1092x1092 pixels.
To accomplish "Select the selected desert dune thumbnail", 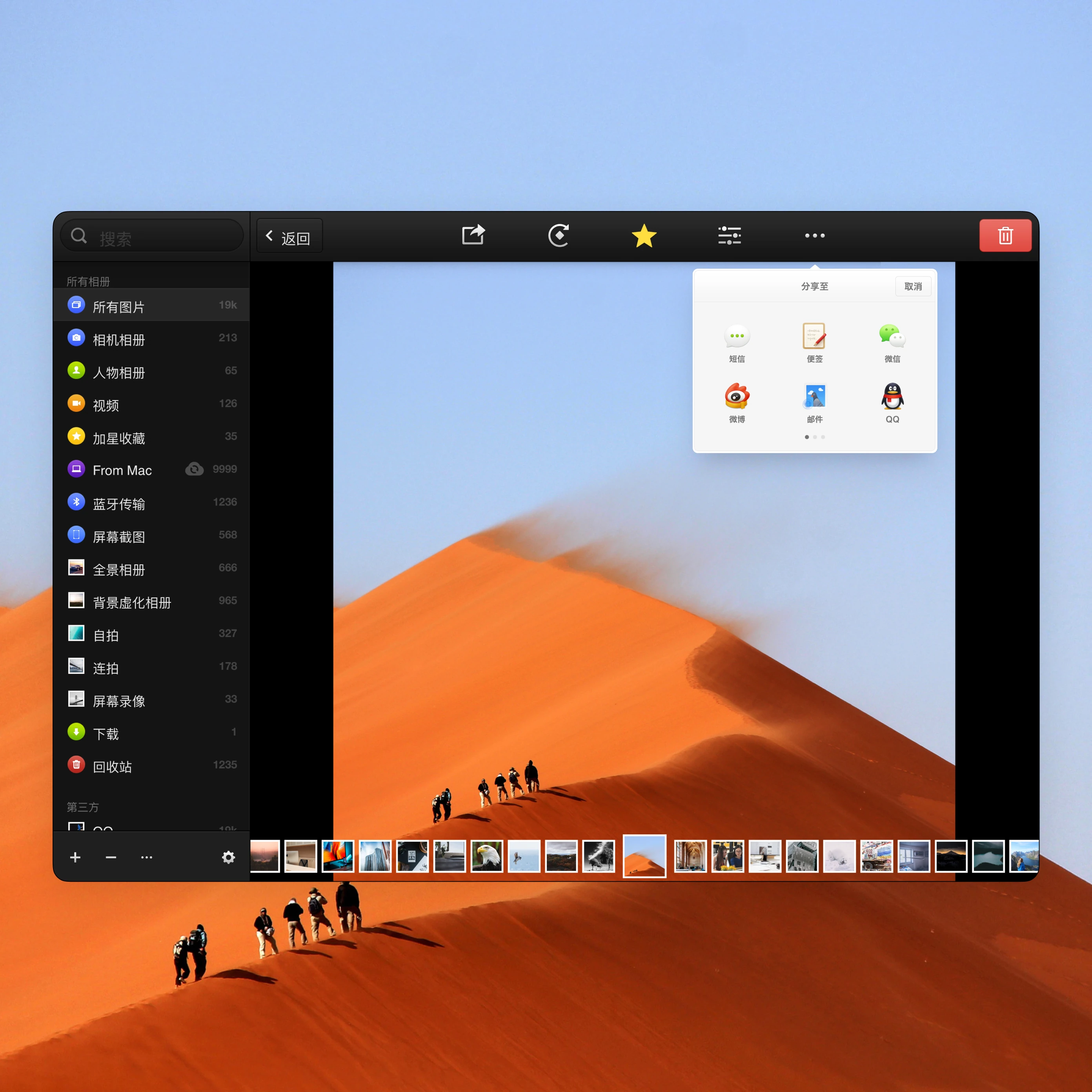I will 644,856.
